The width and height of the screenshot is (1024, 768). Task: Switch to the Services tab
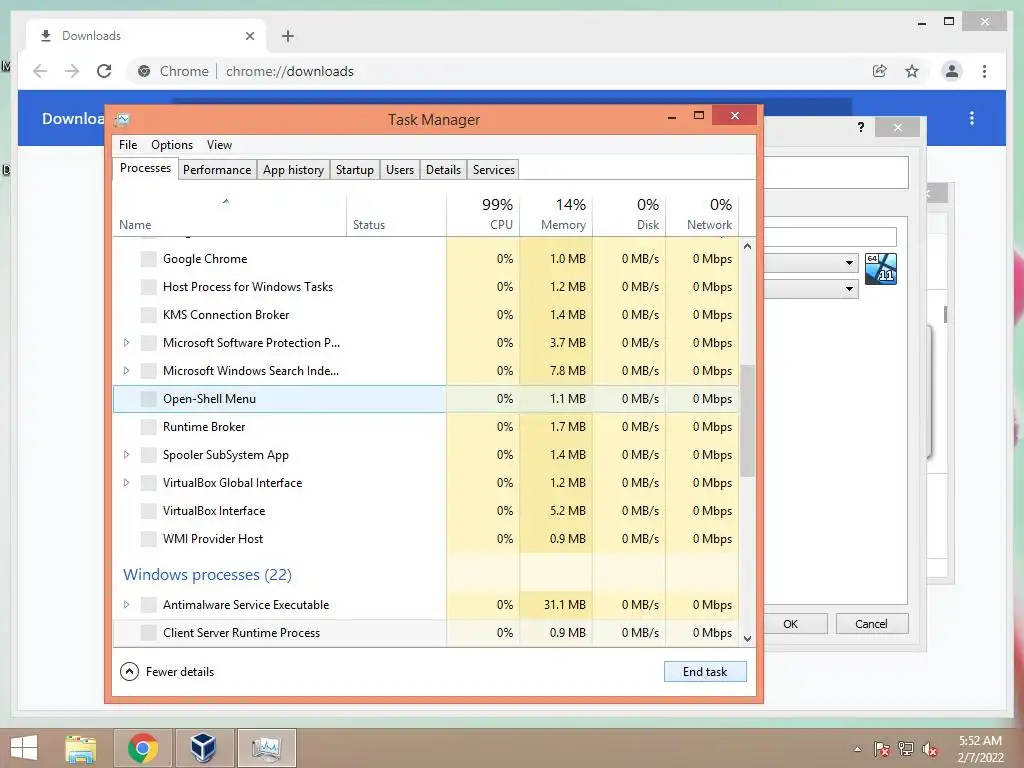pos(494,170)
